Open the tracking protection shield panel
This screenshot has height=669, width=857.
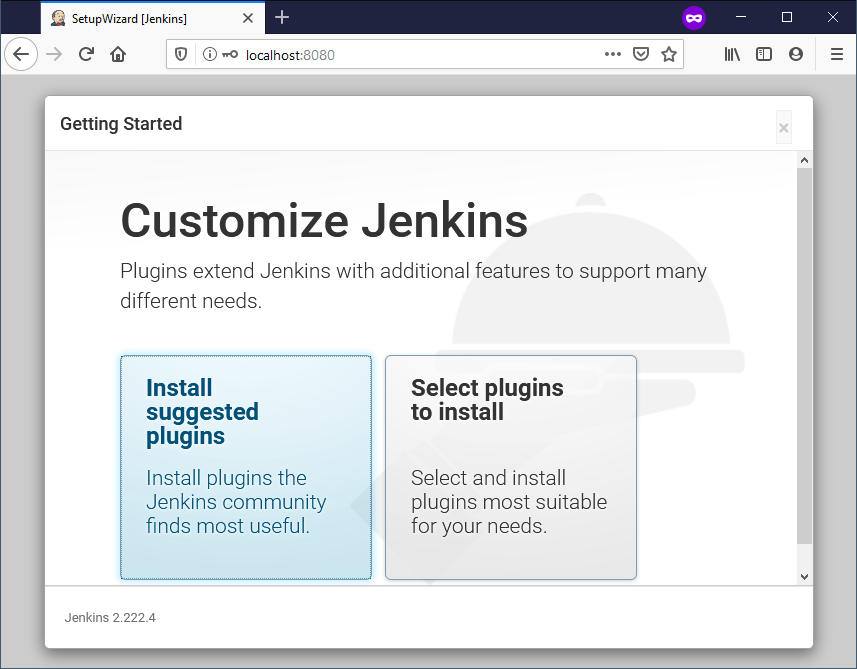tap(181, 55)
